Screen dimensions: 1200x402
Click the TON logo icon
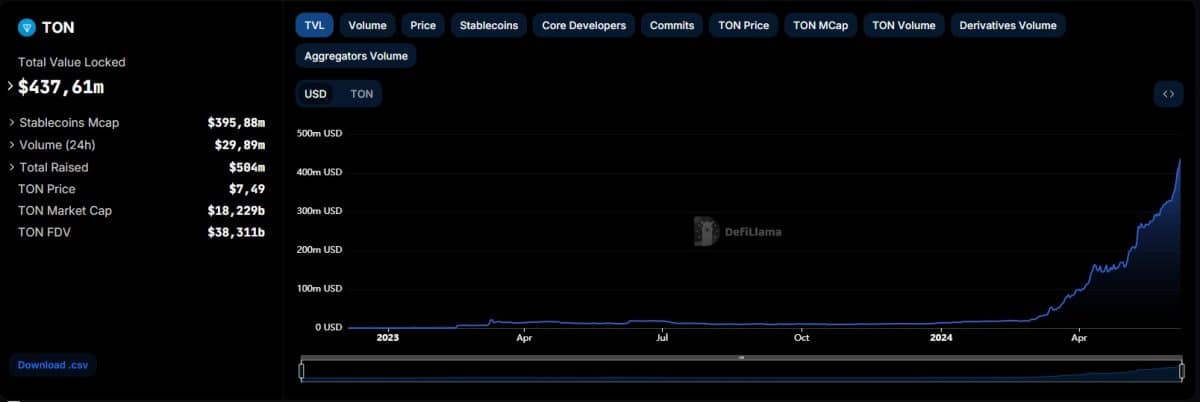27,28
